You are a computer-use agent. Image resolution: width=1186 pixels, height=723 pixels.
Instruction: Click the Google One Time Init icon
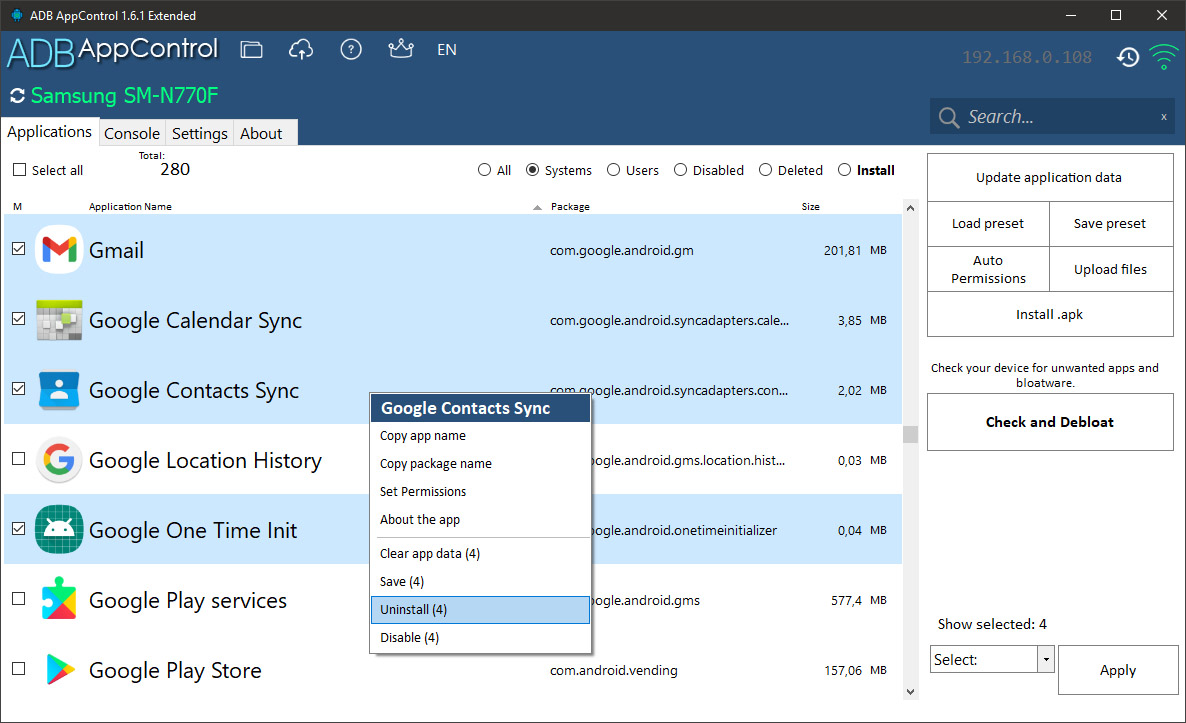[x=59, y=529]
